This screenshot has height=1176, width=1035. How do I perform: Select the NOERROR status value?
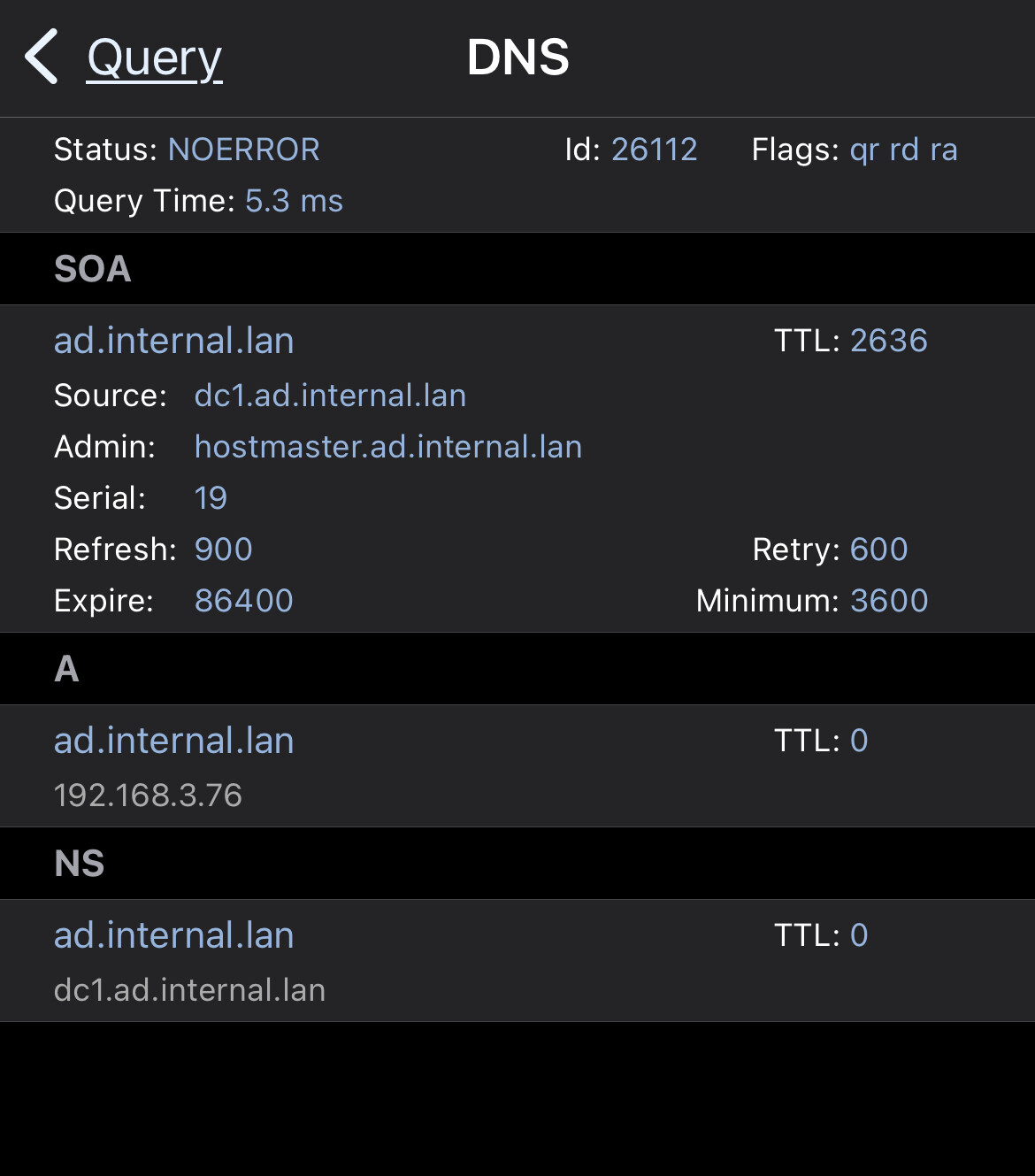(x=243, y=150)
